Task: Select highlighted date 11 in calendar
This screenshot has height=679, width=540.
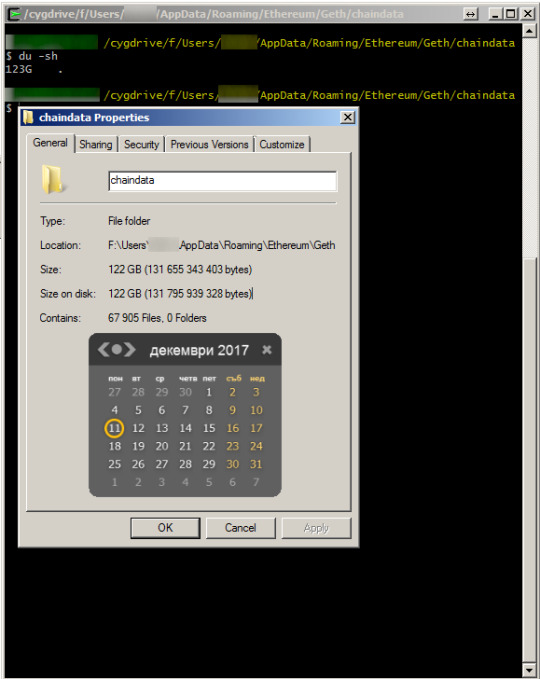Action: pyautogui.click(x=114, y=428)
